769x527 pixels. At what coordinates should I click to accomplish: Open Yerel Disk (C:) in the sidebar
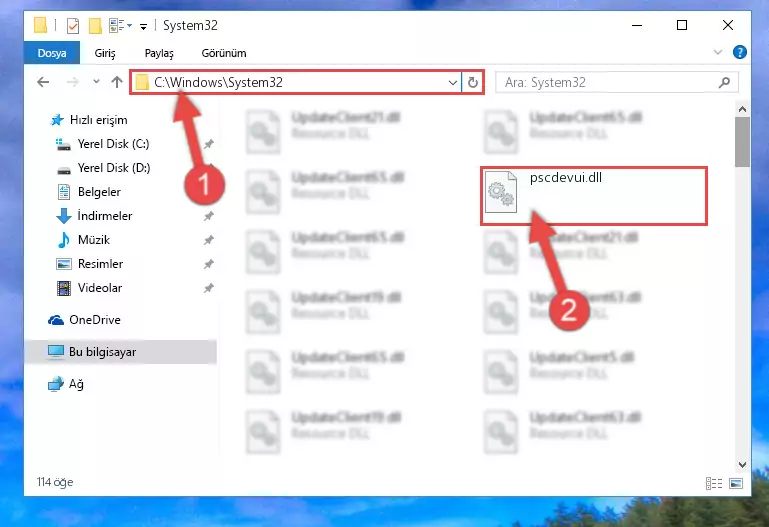click(103, 144)
